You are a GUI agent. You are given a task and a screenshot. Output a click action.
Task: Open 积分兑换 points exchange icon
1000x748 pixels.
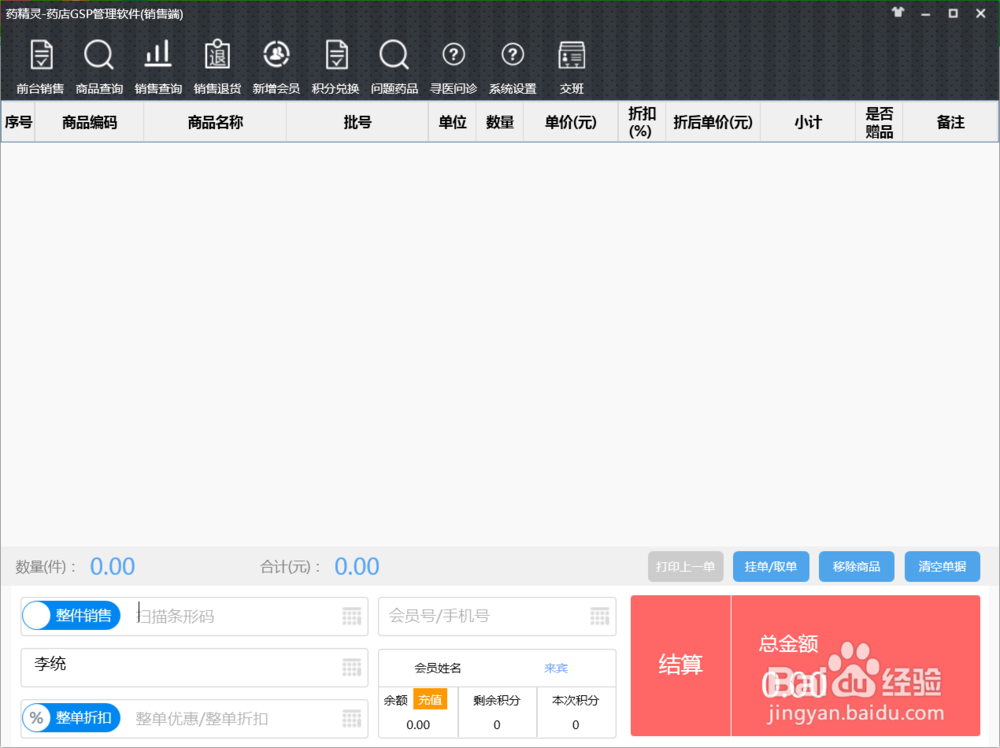335,66
